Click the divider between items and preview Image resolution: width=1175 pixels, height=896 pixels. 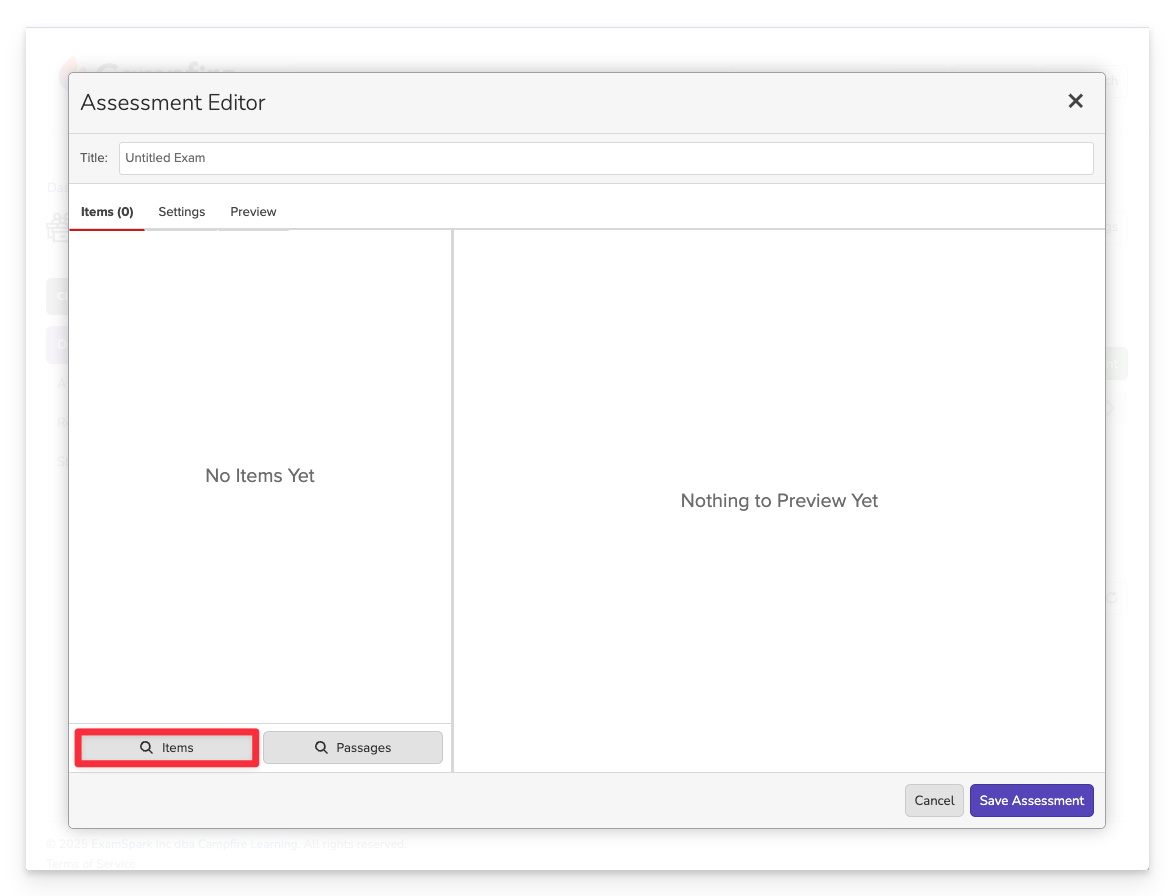(453, 500)
